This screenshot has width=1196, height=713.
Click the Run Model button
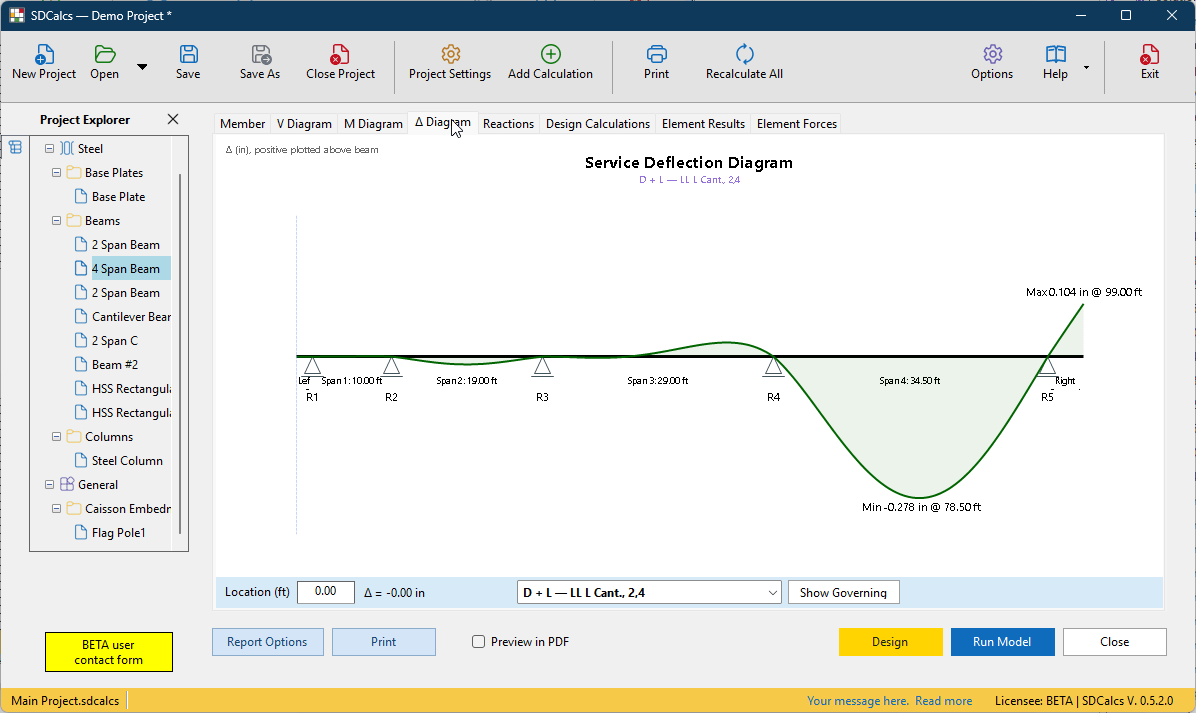coord(1002,642)
